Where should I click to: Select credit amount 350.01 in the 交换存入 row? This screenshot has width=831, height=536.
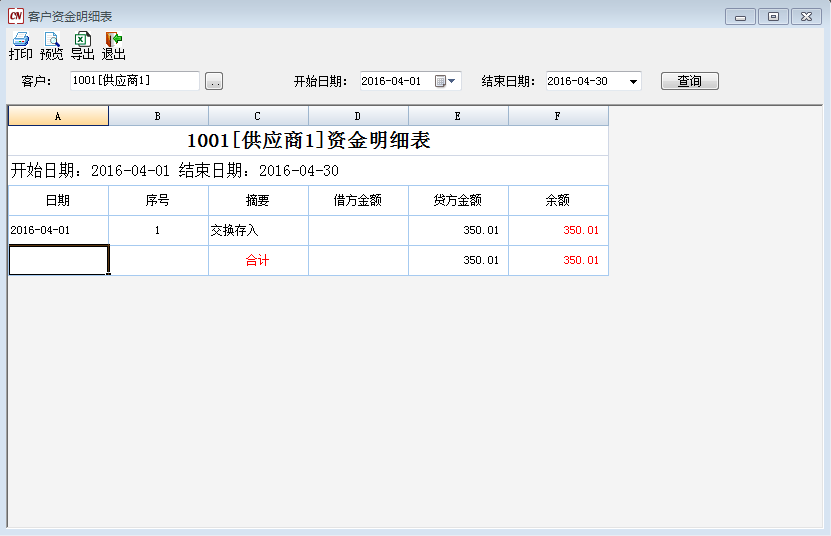click(x=458, y=230)
